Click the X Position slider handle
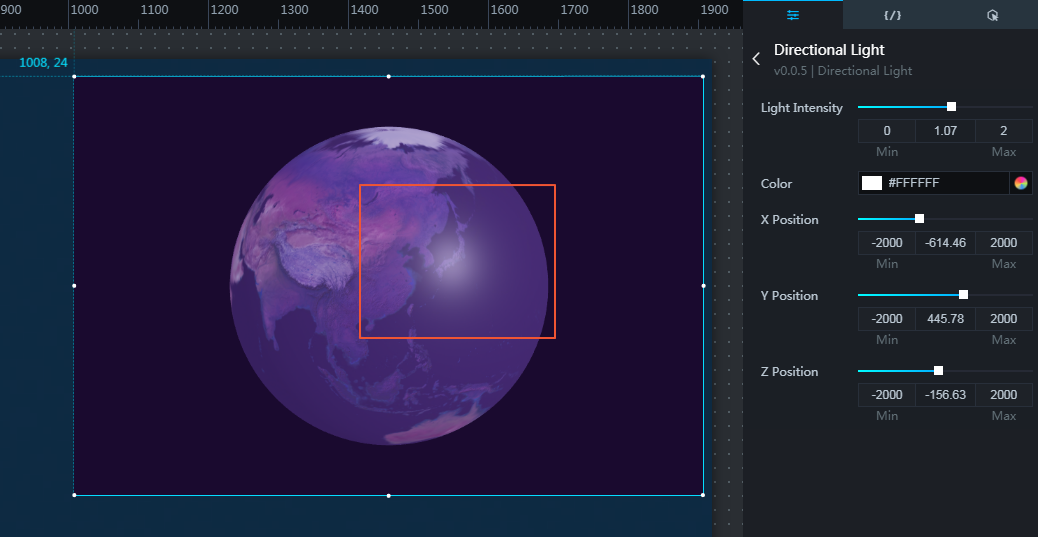The width and height of the screenshot is (1038, 537). click(x=919, y=219)
